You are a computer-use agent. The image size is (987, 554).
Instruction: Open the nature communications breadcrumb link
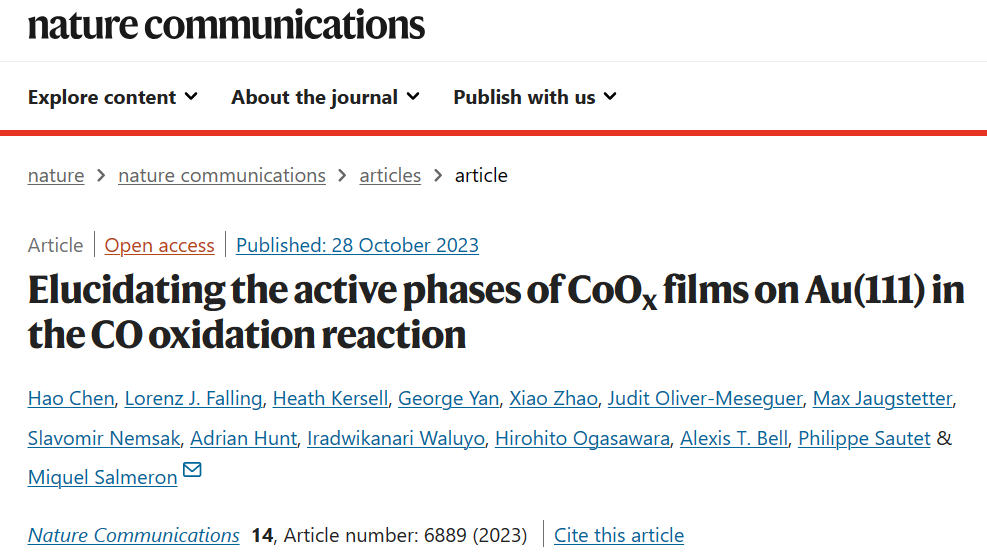(222, 176)
